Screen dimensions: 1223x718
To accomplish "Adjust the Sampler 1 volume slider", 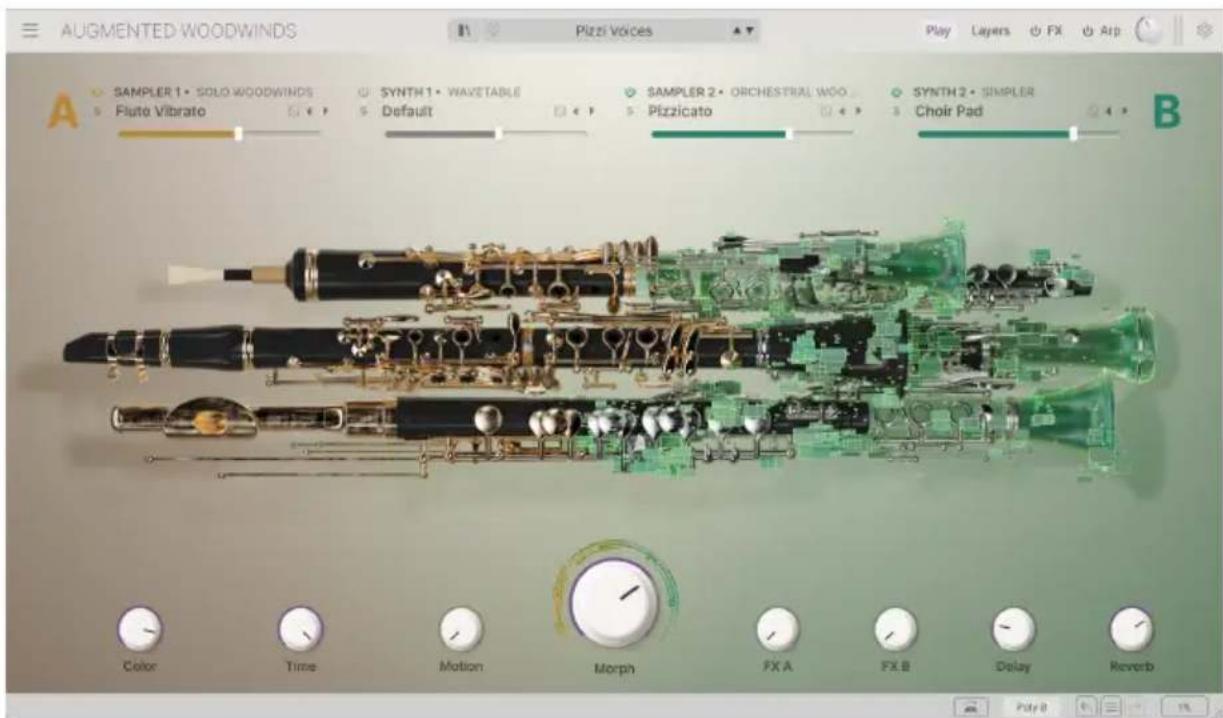I will pos(219,133).
